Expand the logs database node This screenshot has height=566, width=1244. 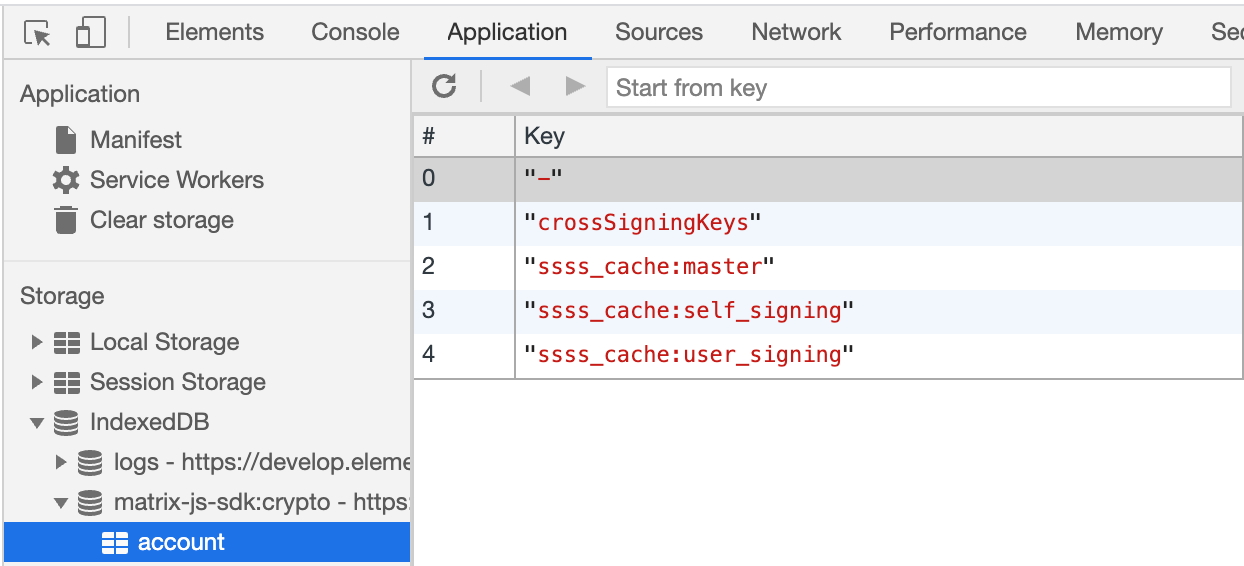coord(61,462)
